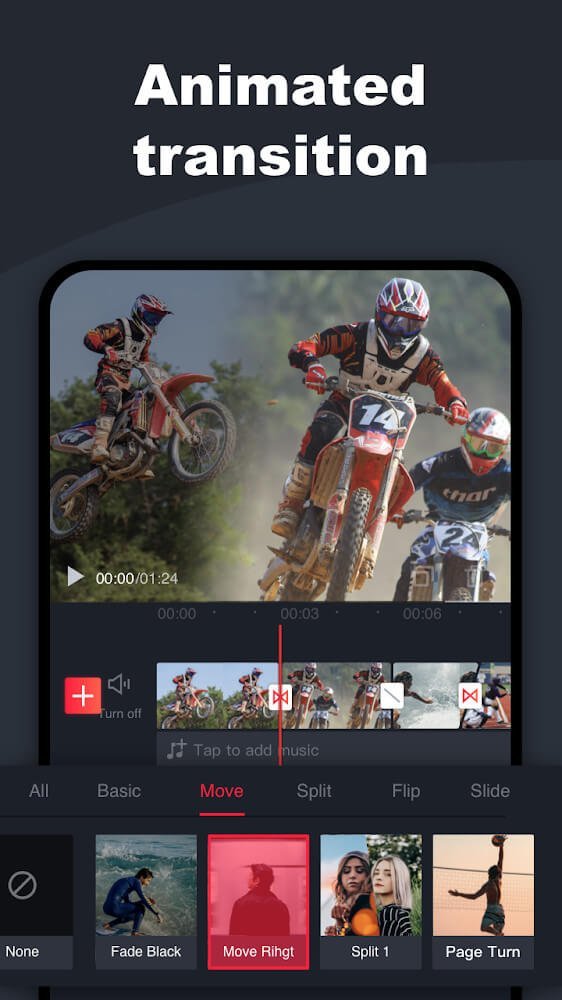The width and height of the screenshot is (562, 1000).
Task: Open first red transition marker between clips
Action: click(x=279, y=696)
